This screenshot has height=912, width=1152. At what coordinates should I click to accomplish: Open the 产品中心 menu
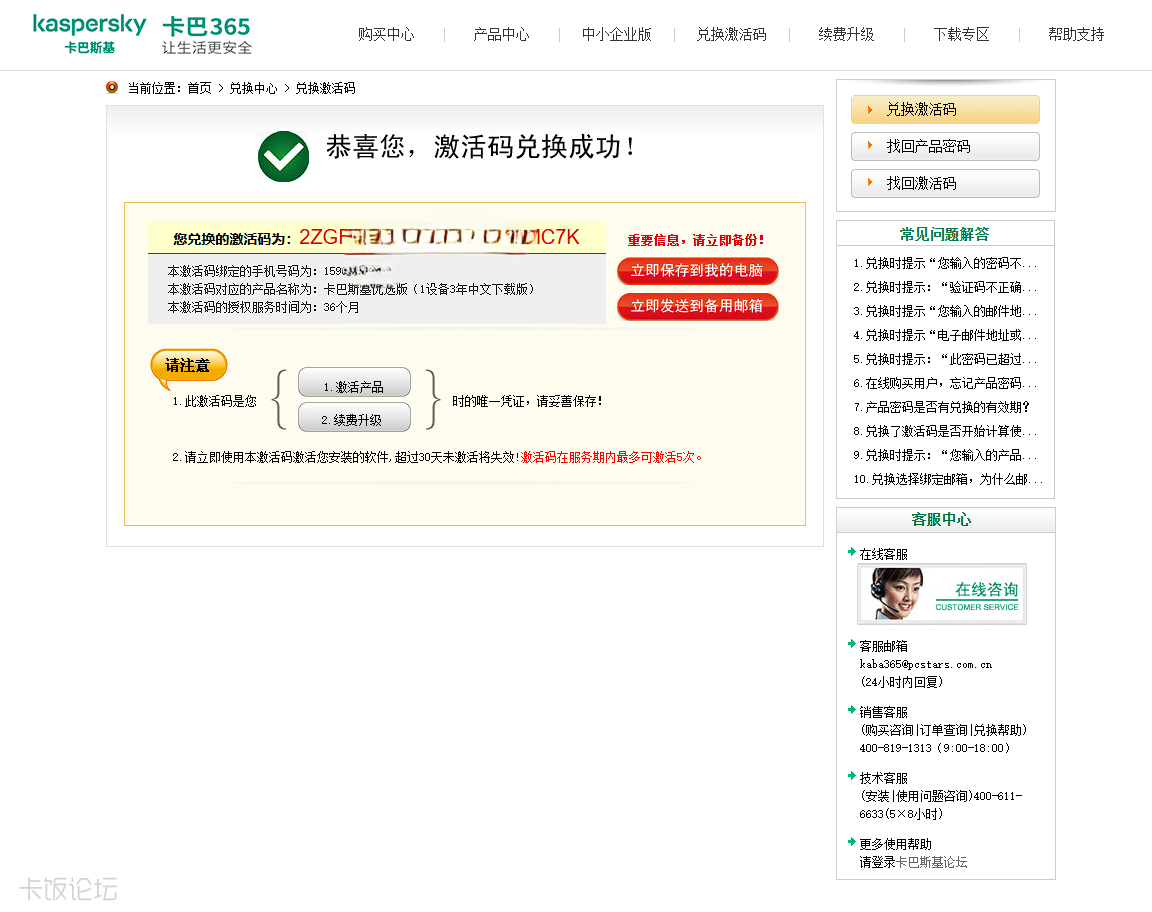pyautogui.click(x=501, y=35)
